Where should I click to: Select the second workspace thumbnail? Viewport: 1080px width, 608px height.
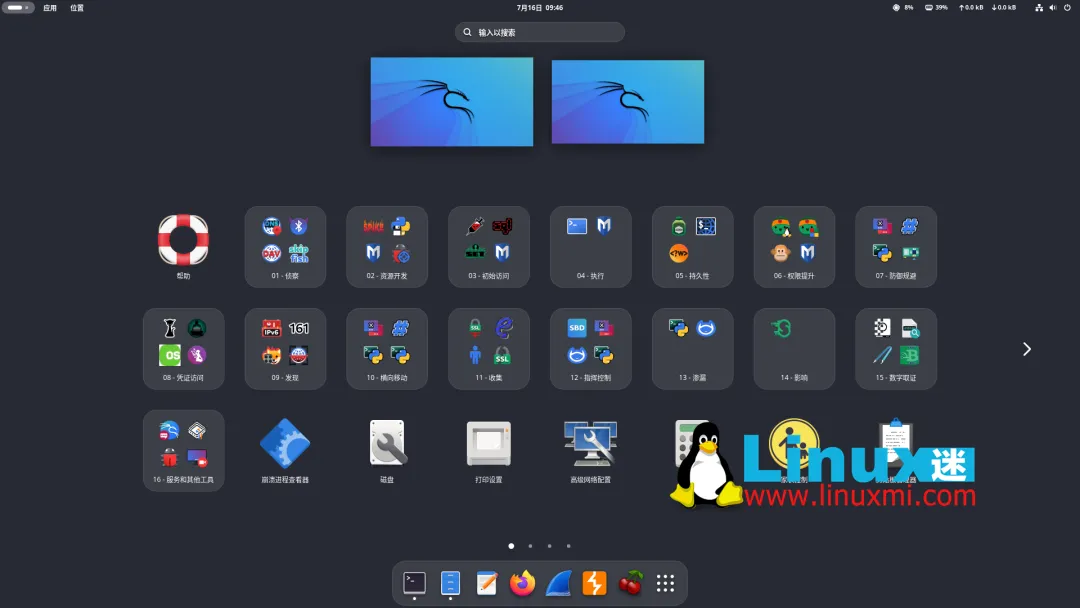click(628, 102)
